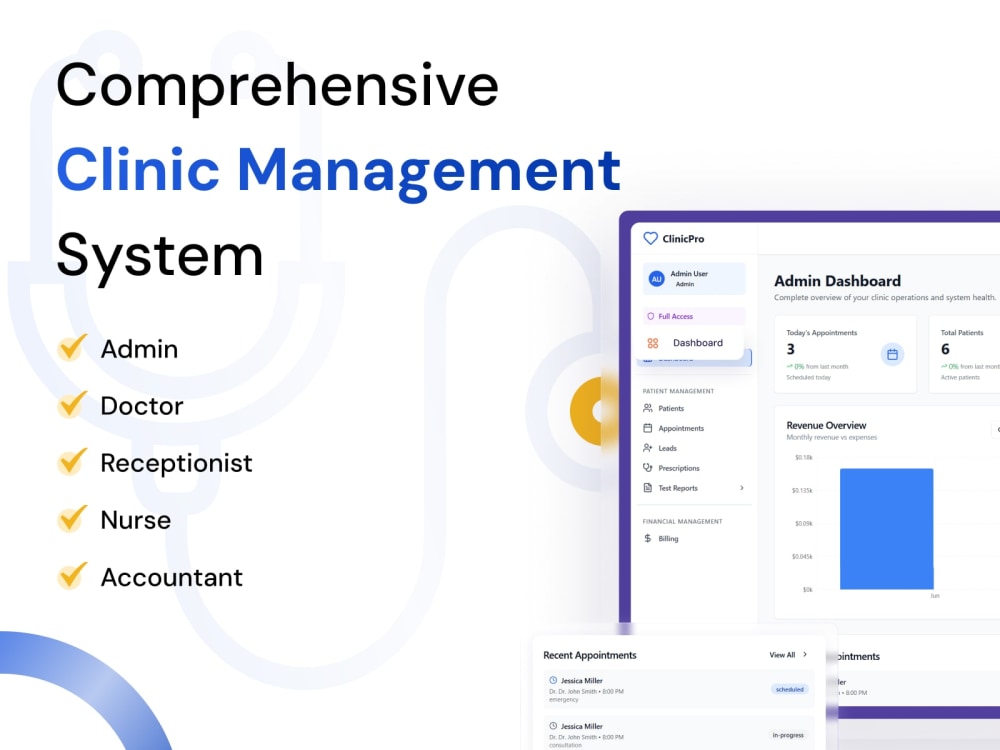Click the check mark beside Accountant
The height and width of the screenshot is (750, 1000).
[72, 576]
